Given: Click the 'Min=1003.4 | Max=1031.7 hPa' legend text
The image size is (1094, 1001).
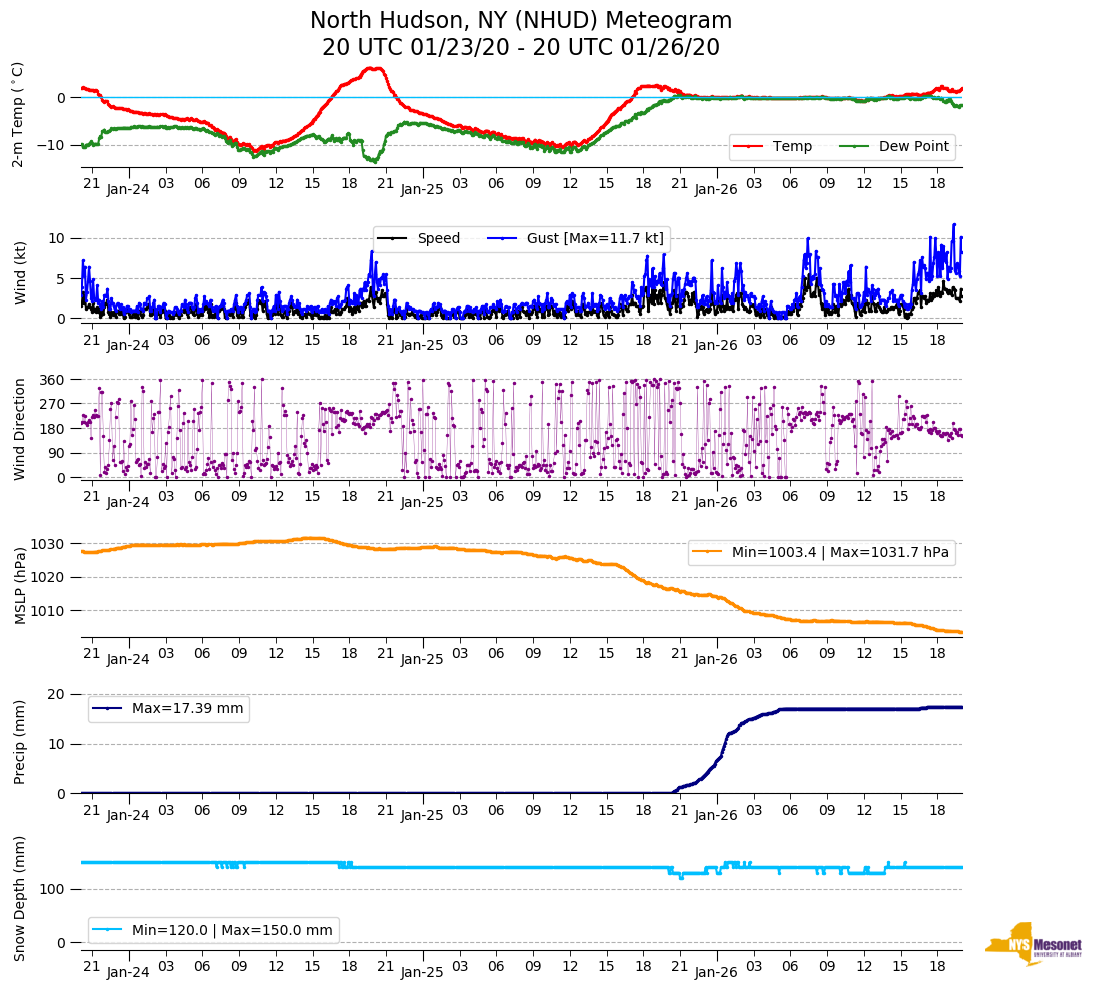Looking at the screenshot, I should (x=840, y=552).
